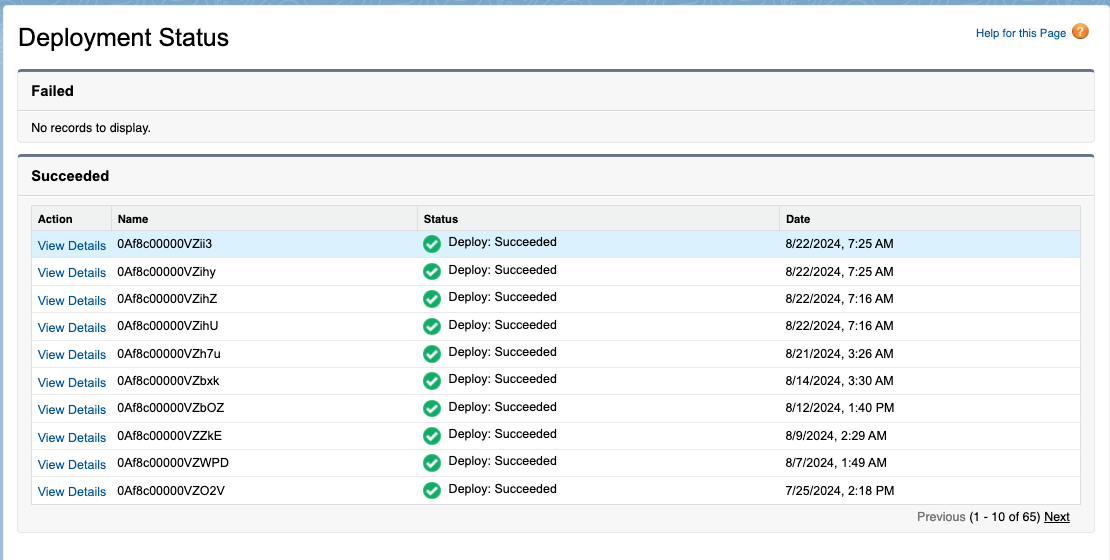Click success checkmark icon for 0Af8c00000VZii3

click(432, 244)
